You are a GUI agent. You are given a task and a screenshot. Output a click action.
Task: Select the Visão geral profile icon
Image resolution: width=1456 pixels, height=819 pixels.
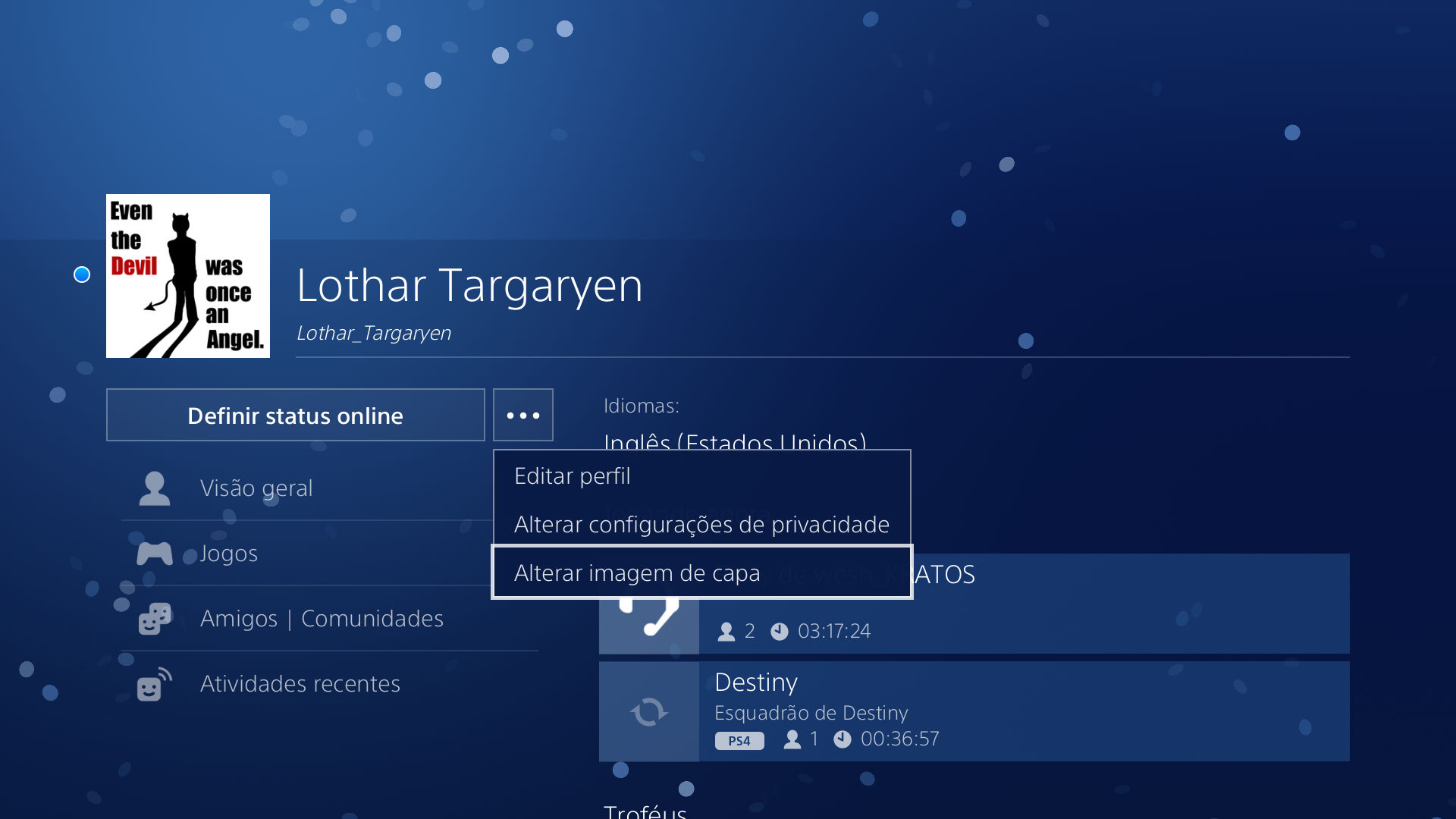coord(155,488)
